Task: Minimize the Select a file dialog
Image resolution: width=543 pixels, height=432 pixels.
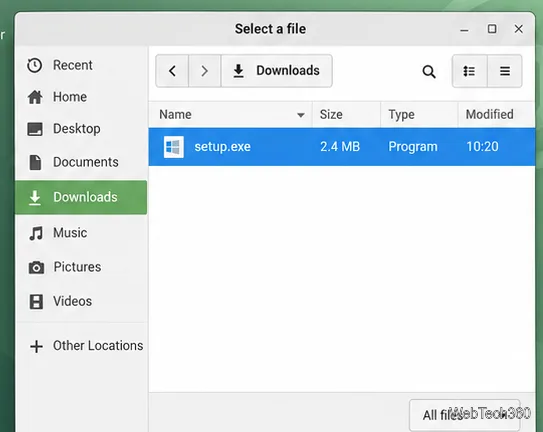Action: (x=464, y=30)
